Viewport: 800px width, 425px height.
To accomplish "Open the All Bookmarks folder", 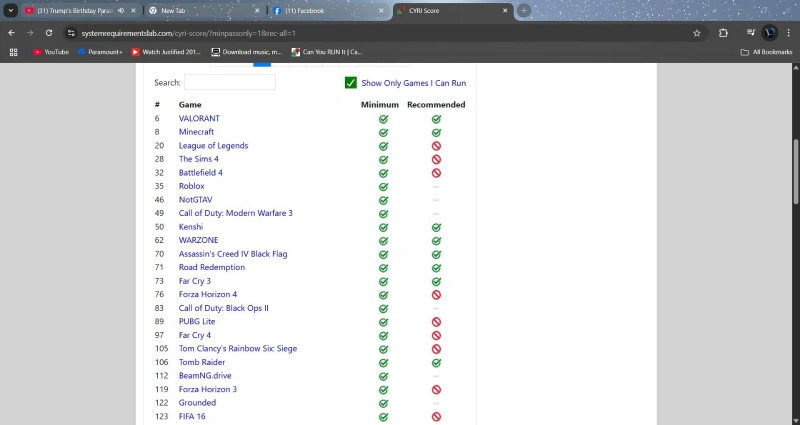I will [766, 52].
